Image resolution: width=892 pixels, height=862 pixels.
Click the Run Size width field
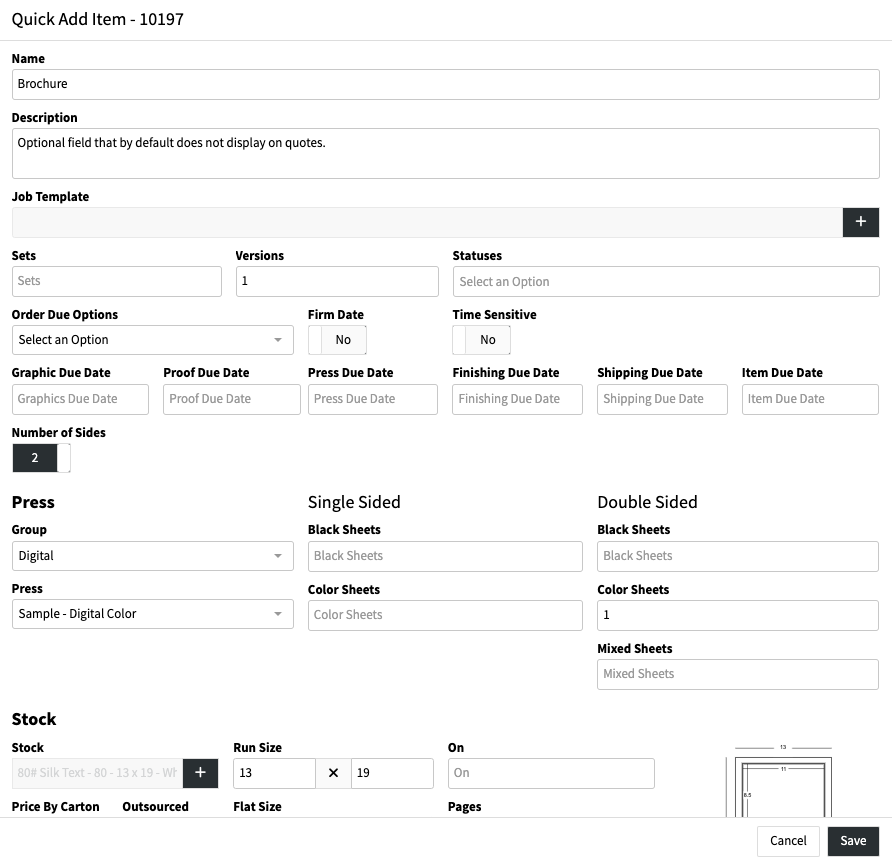pos(274,773)
